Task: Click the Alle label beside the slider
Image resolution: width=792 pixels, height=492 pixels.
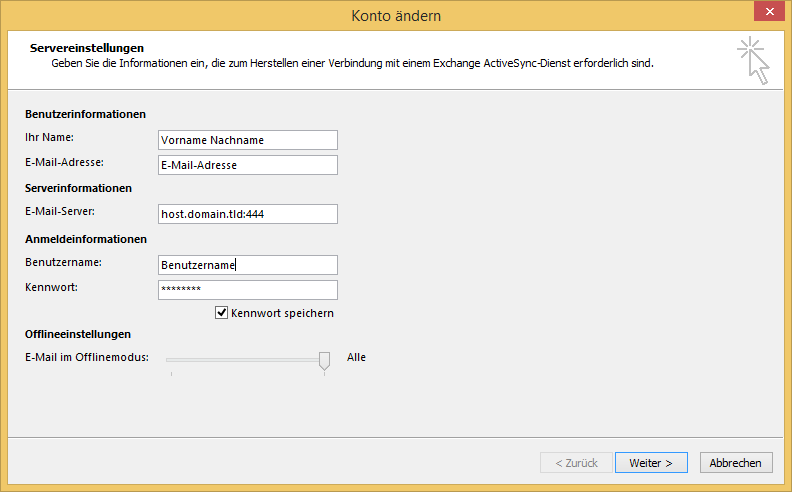Action: (x=356, y=357)
